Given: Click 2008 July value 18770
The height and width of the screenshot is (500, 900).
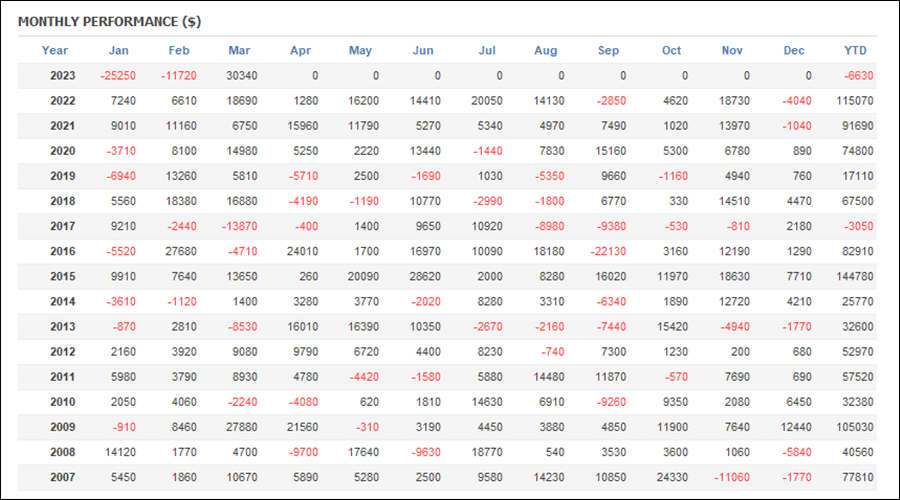Looking at the screenshot, I should (487, 452).
